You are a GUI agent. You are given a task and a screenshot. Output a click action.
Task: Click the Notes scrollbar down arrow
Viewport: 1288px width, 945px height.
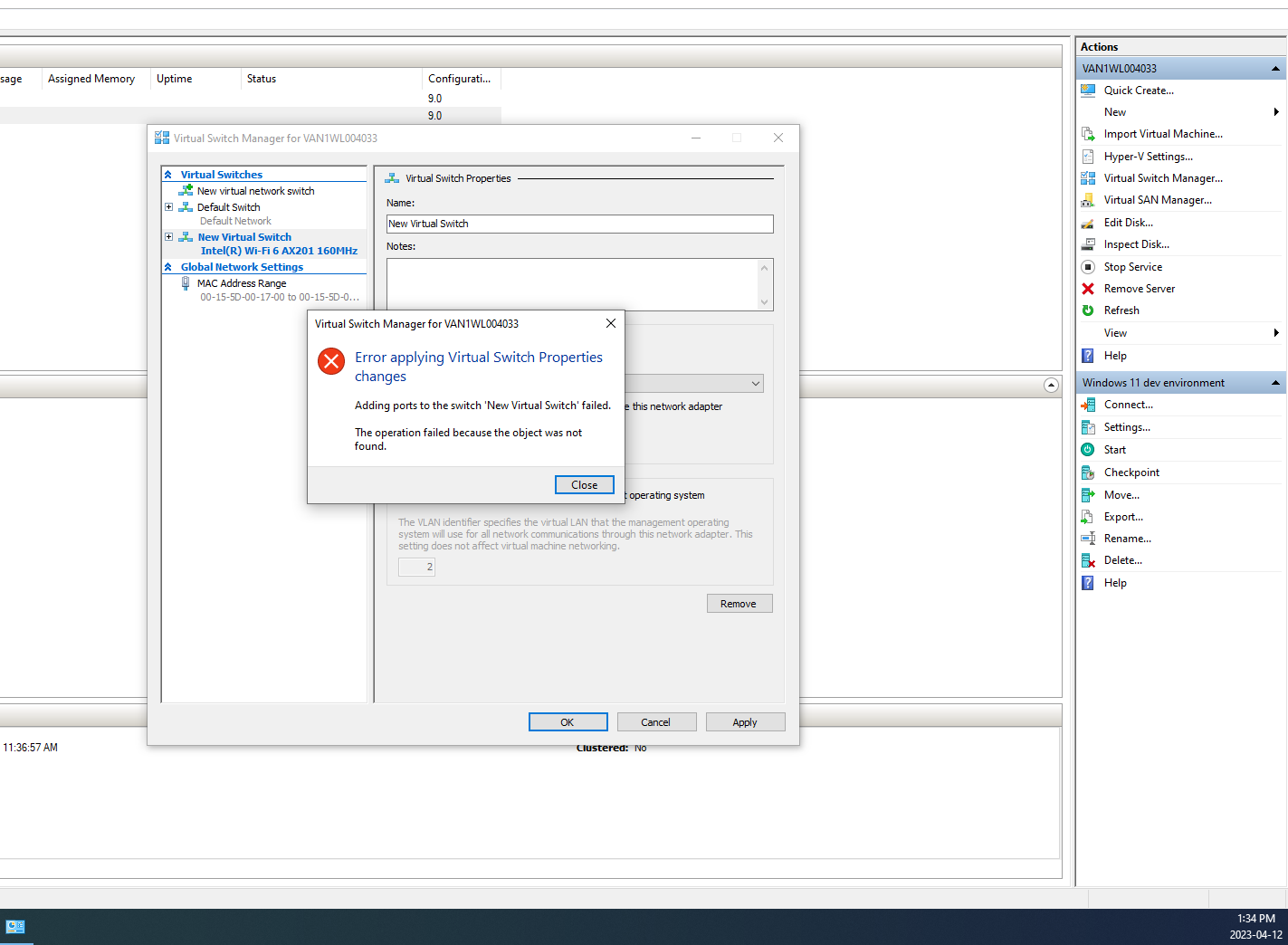765,302
